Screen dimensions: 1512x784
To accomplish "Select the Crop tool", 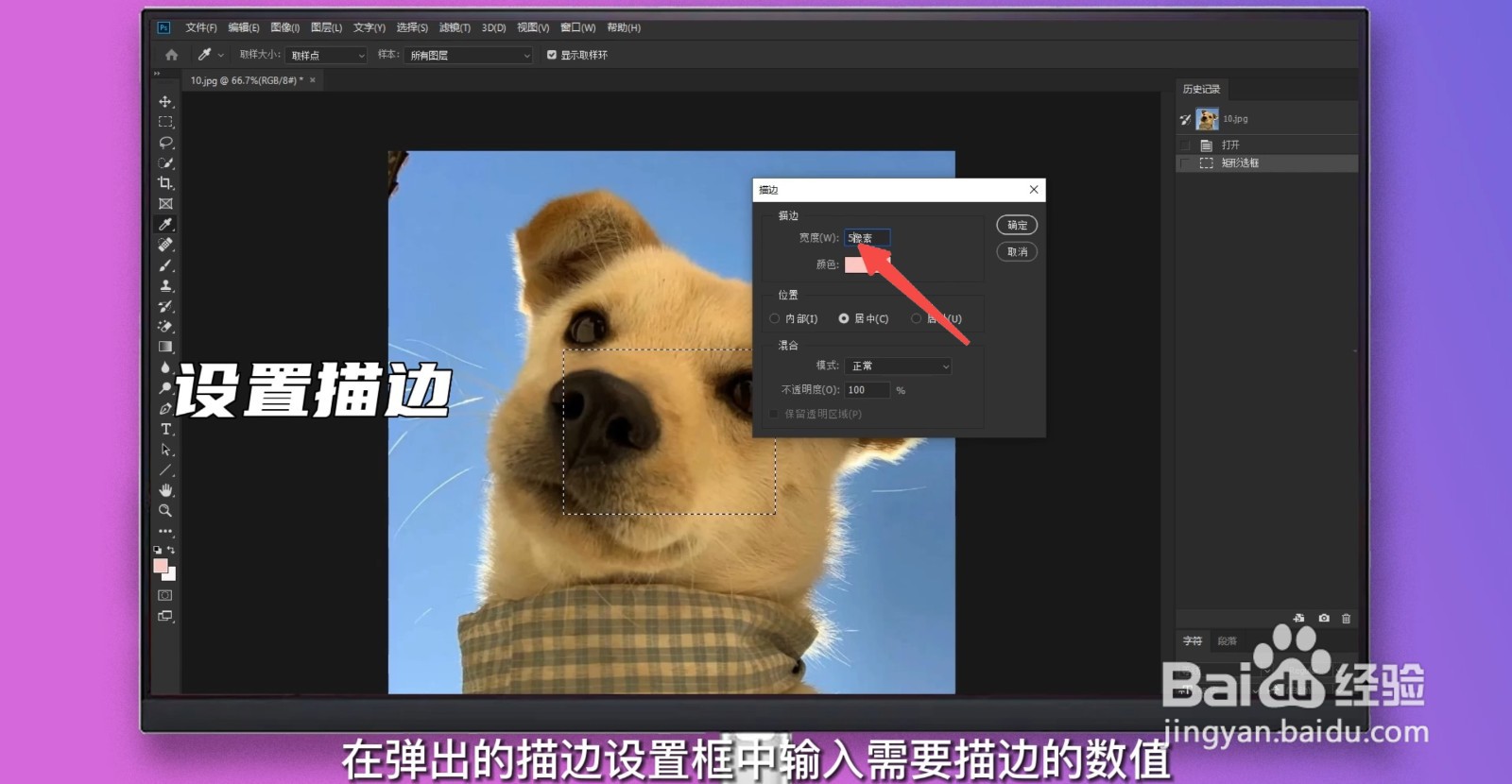I will pyautogui.click(x=165, y=183).
